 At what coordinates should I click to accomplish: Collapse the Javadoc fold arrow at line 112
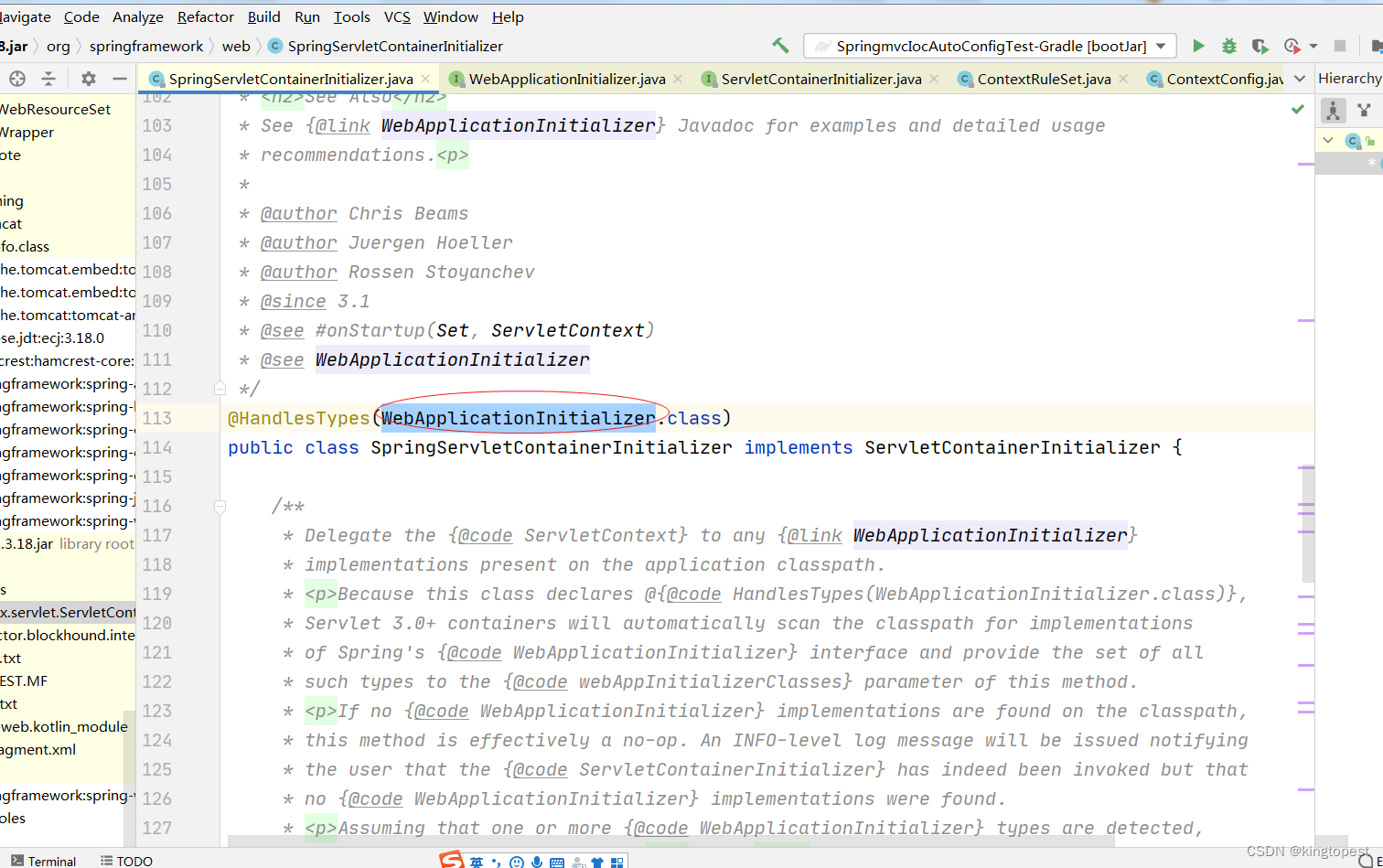click(x=220, y=388)
